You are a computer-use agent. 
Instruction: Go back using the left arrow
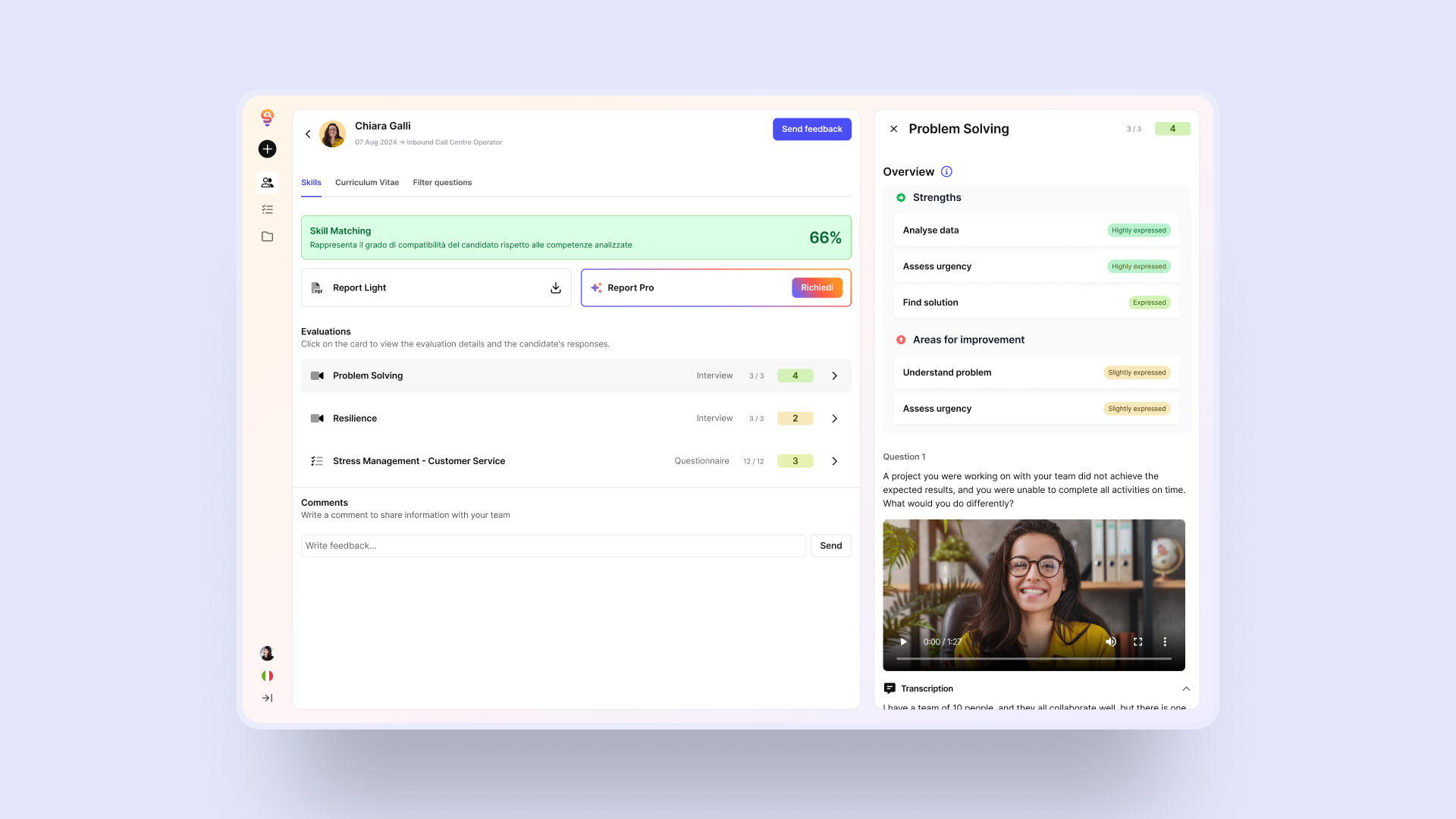pos(308,134)
